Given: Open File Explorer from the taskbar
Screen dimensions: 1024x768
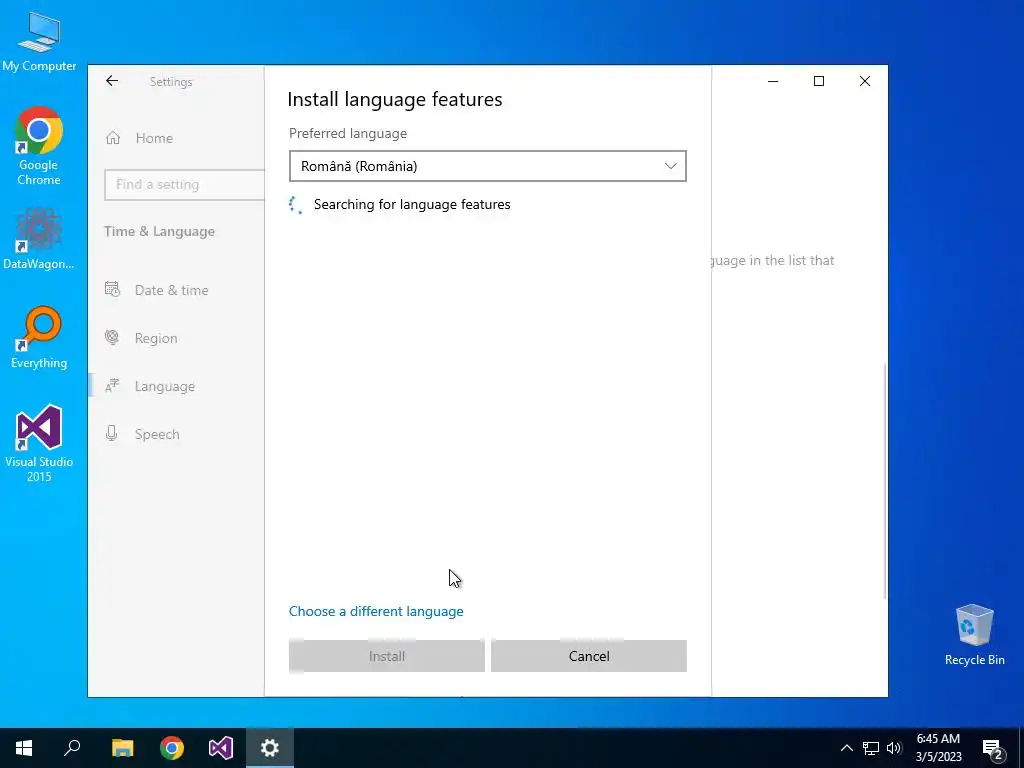Looking at the screenshot, I should click(x=122, y=748).
